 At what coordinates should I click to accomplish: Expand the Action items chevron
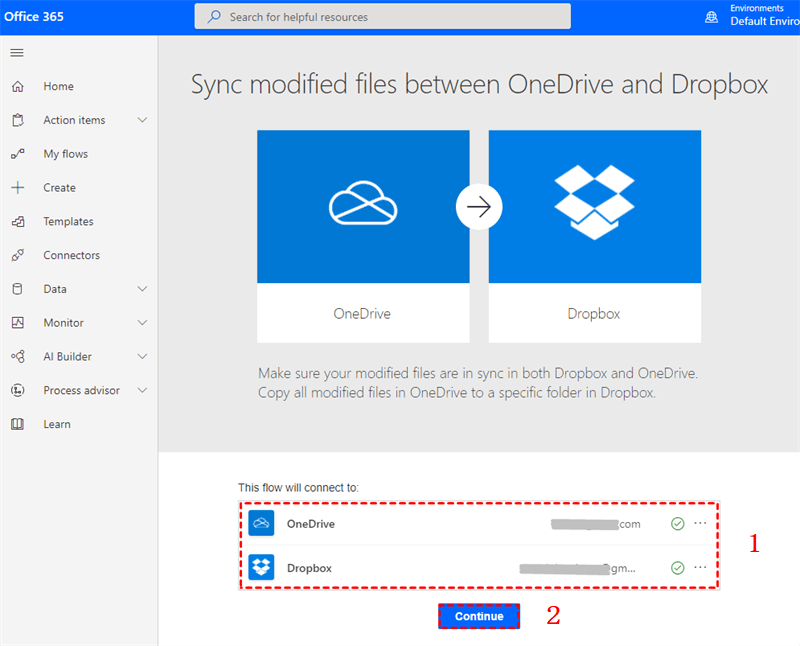click(142, 120)
